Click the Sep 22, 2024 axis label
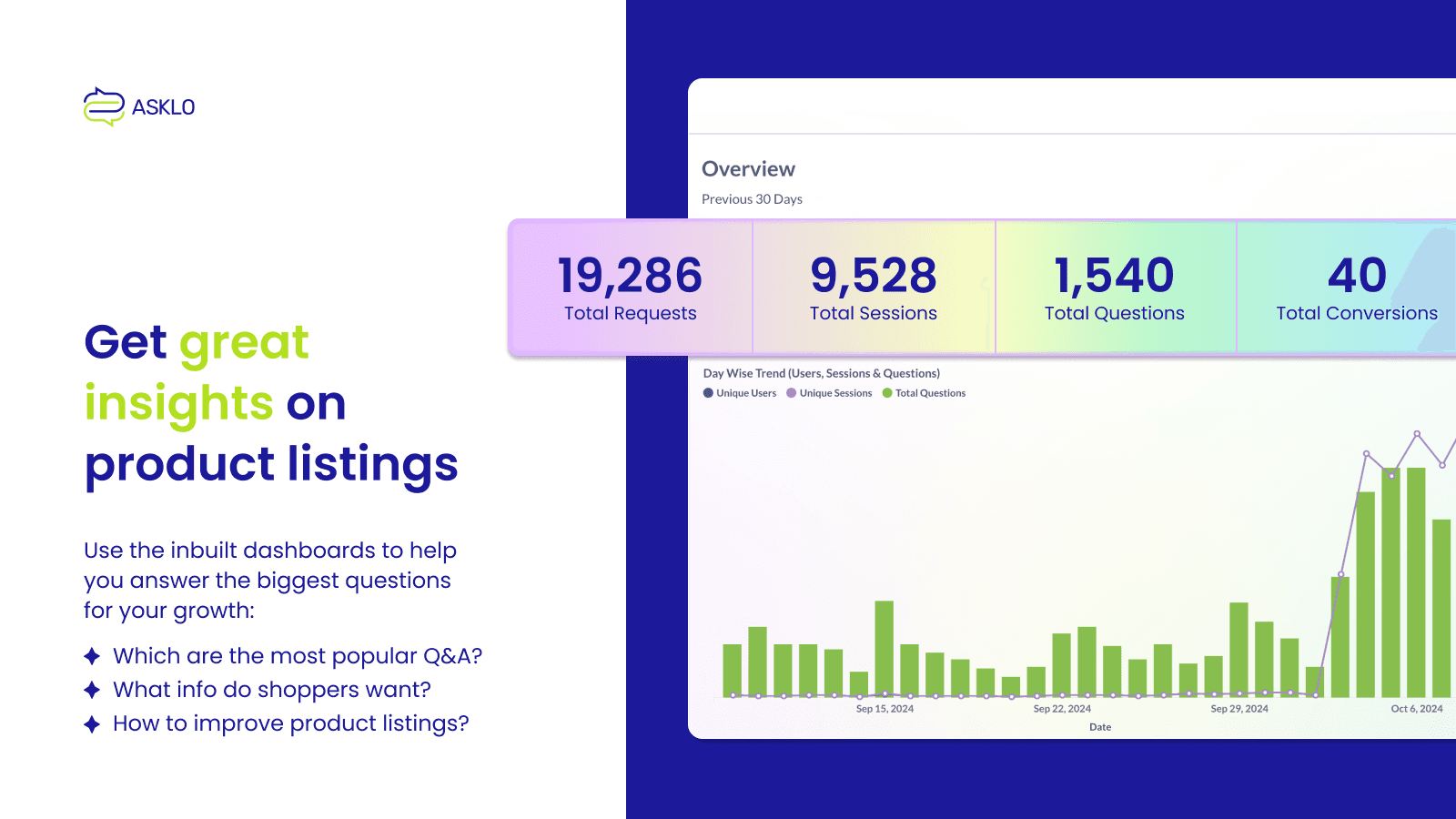Viewport: 1456px width, 819px height. [x=1062, y=709]
